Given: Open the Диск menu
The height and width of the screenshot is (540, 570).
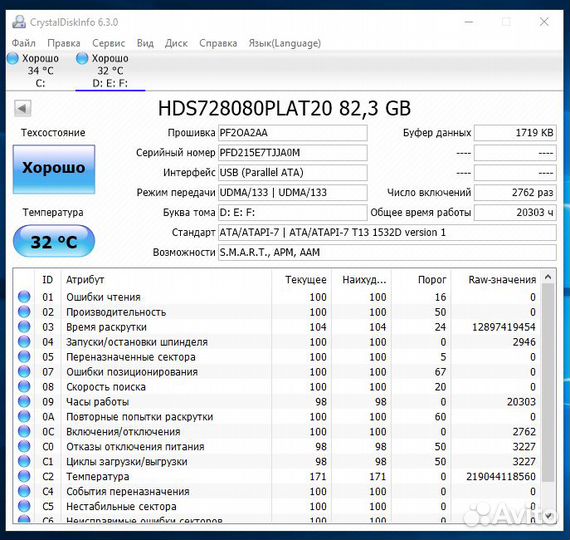Looking at the screenshot, I should click(176, 43).
